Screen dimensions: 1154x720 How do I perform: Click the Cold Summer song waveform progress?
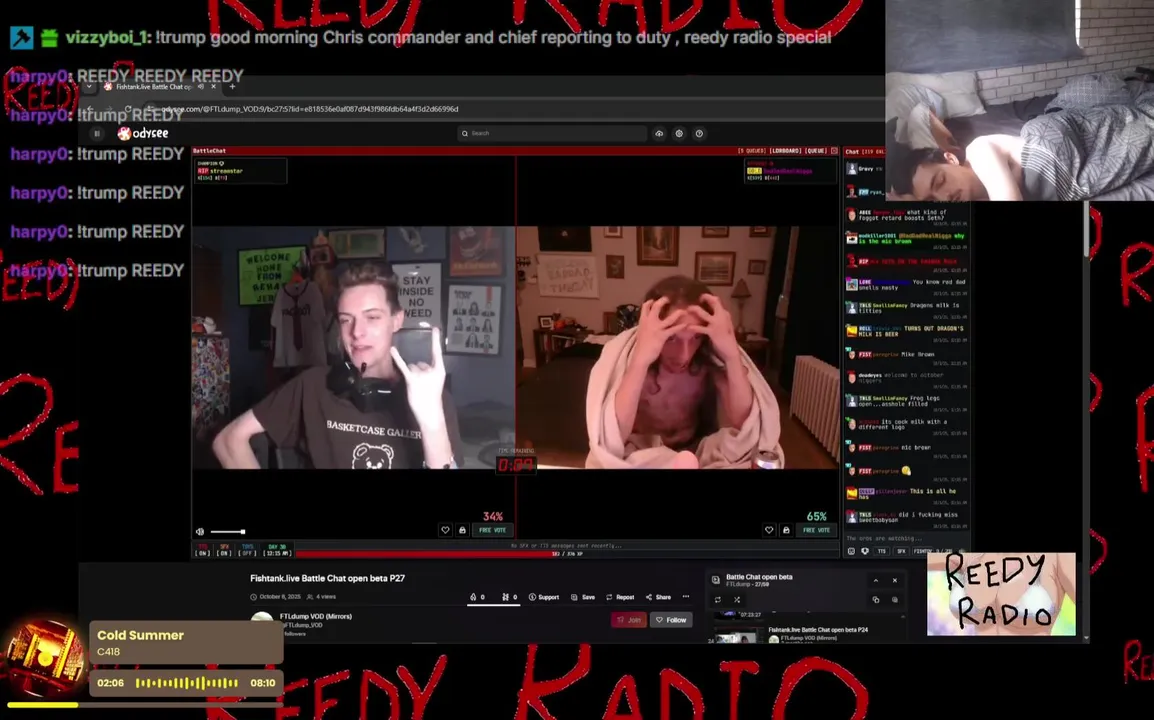click(188, 683)
